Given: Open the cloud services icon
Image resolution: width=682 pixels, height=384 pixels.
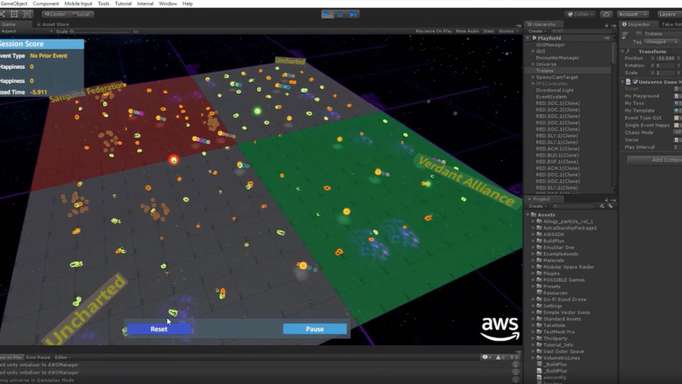Looking at the screenshot, I should (606, 14).
